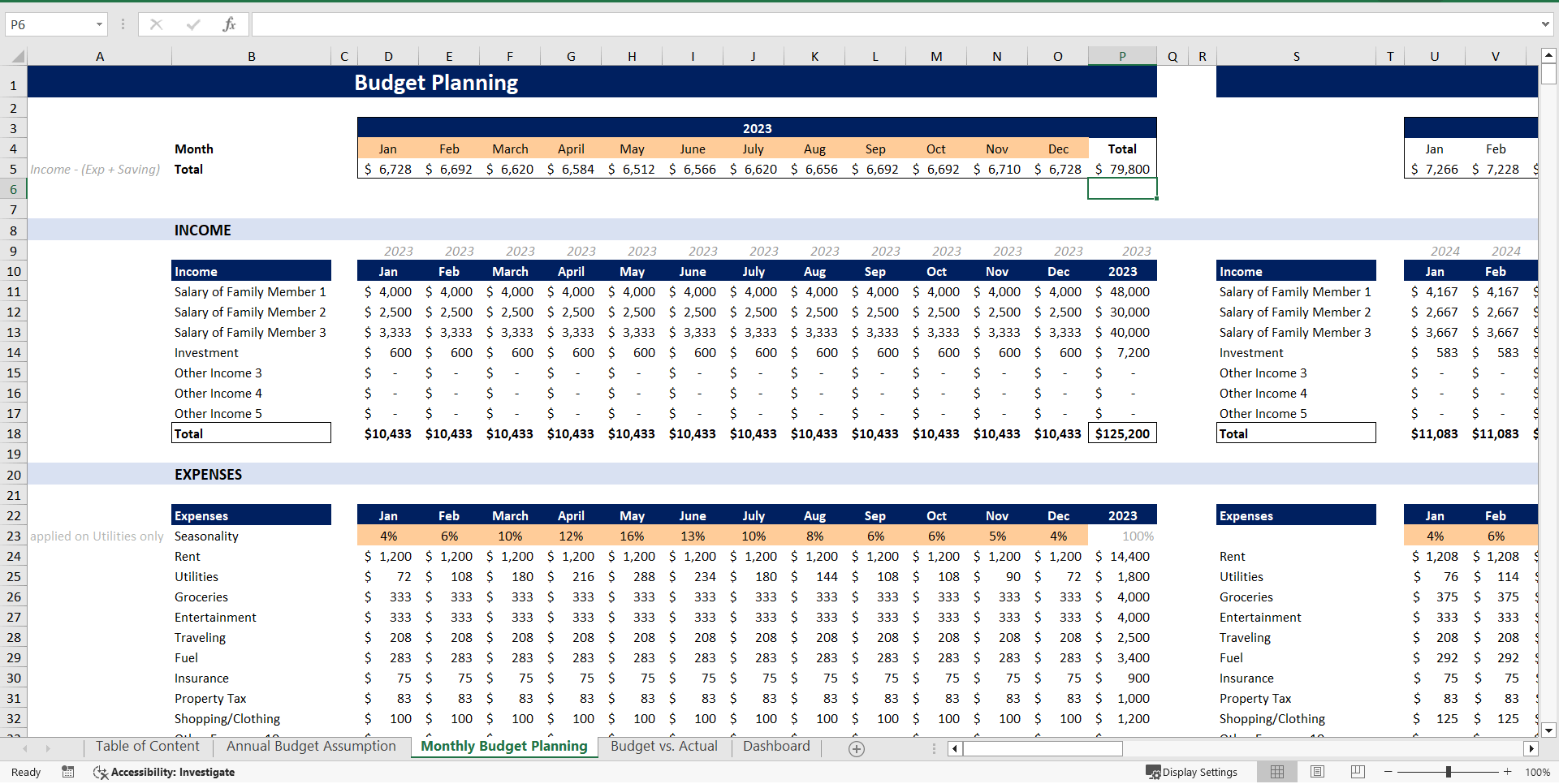Select Rent yearly total 14,400
1559x784 pixels.
tap(1122, 556)
